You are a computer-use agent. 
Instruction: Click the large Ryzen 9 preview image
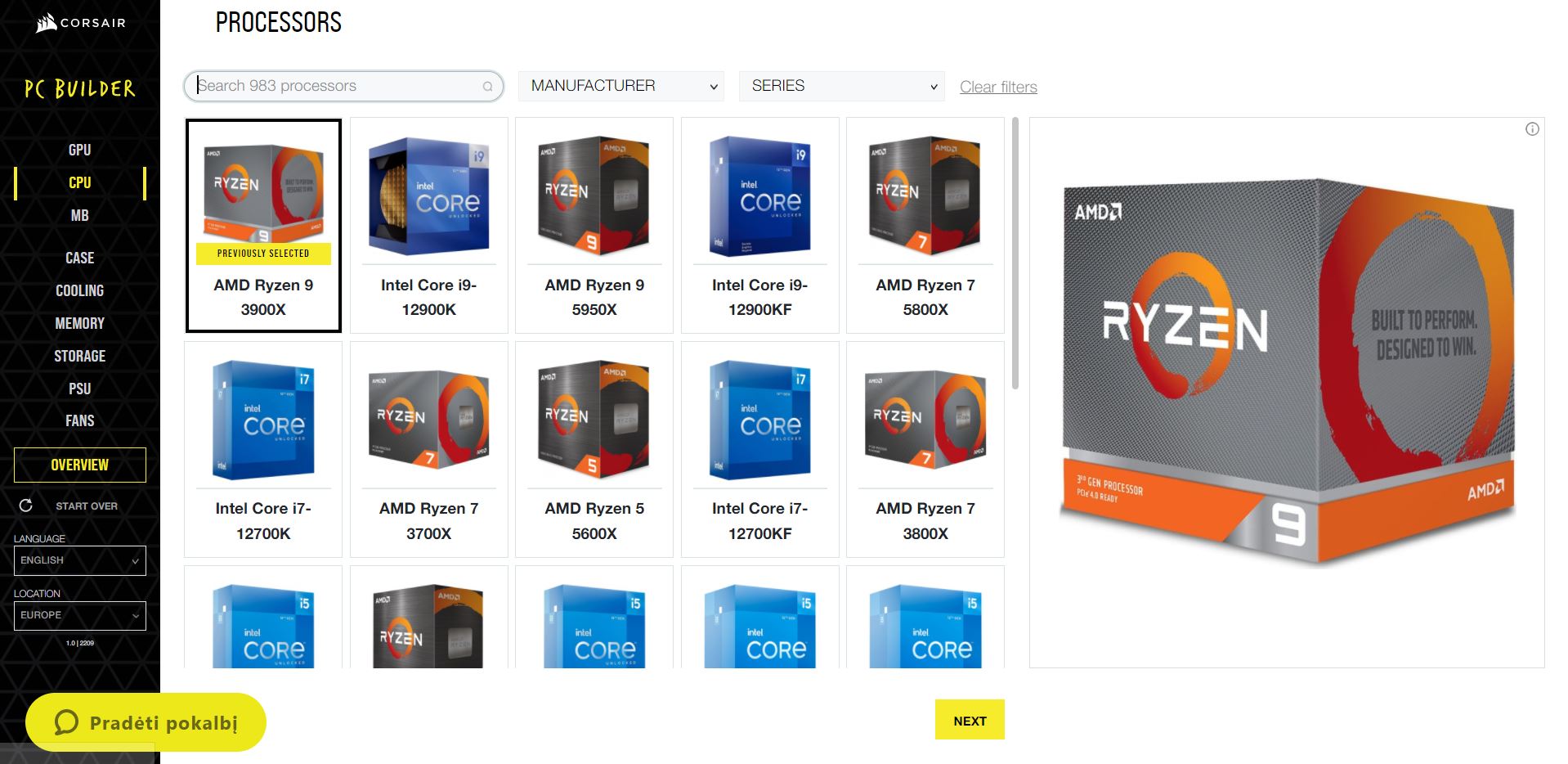tap(1288, 372)
